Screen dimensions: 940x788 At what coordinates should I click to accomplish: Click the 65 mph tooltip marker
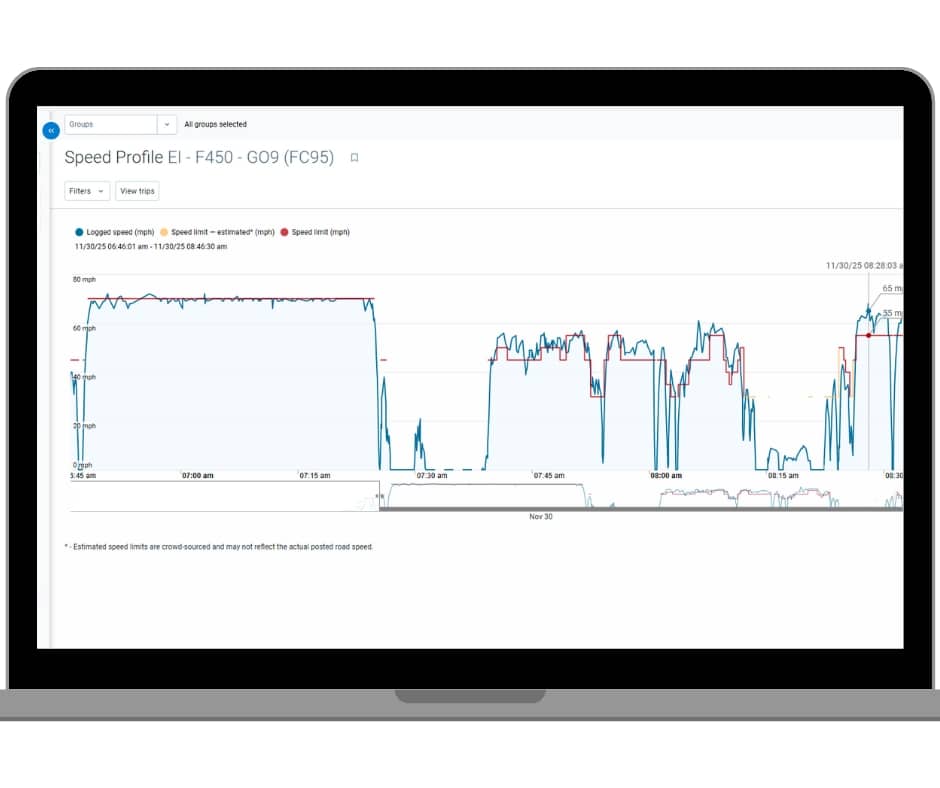[890, 288]
